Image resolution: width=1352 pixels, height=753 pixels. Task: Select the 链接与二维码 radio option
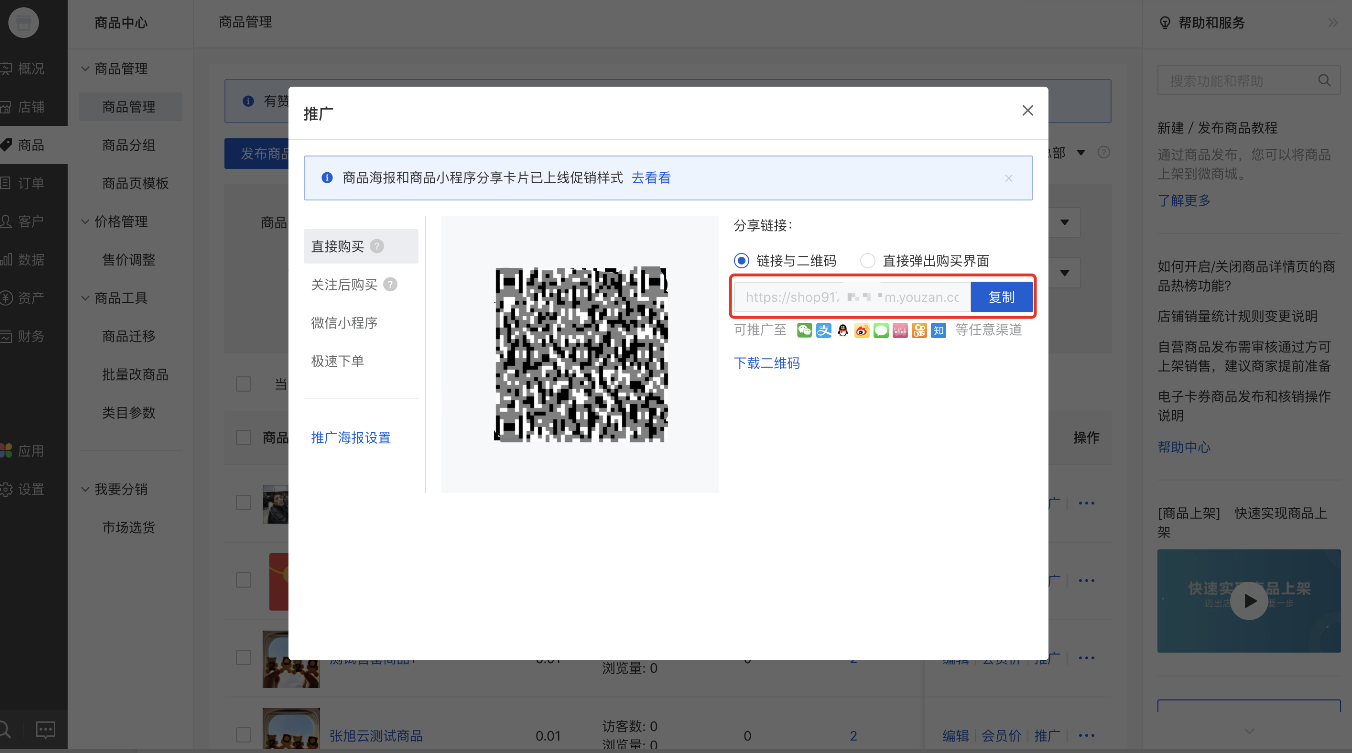tap(741, 260)
